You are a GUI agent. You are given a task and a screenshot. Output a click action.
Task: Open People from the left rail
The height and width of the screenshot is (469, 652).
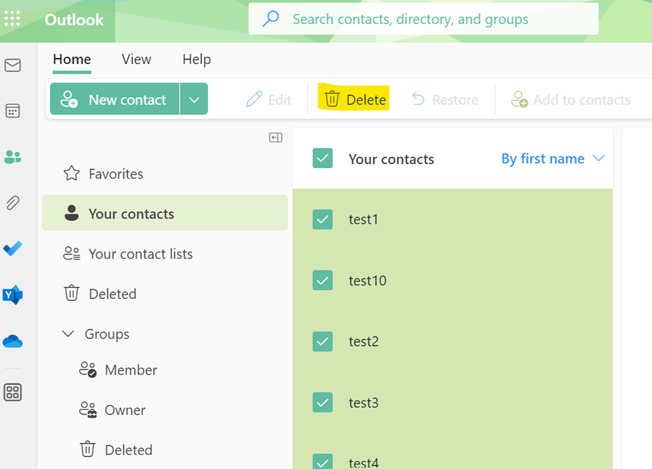click(12, 157)
